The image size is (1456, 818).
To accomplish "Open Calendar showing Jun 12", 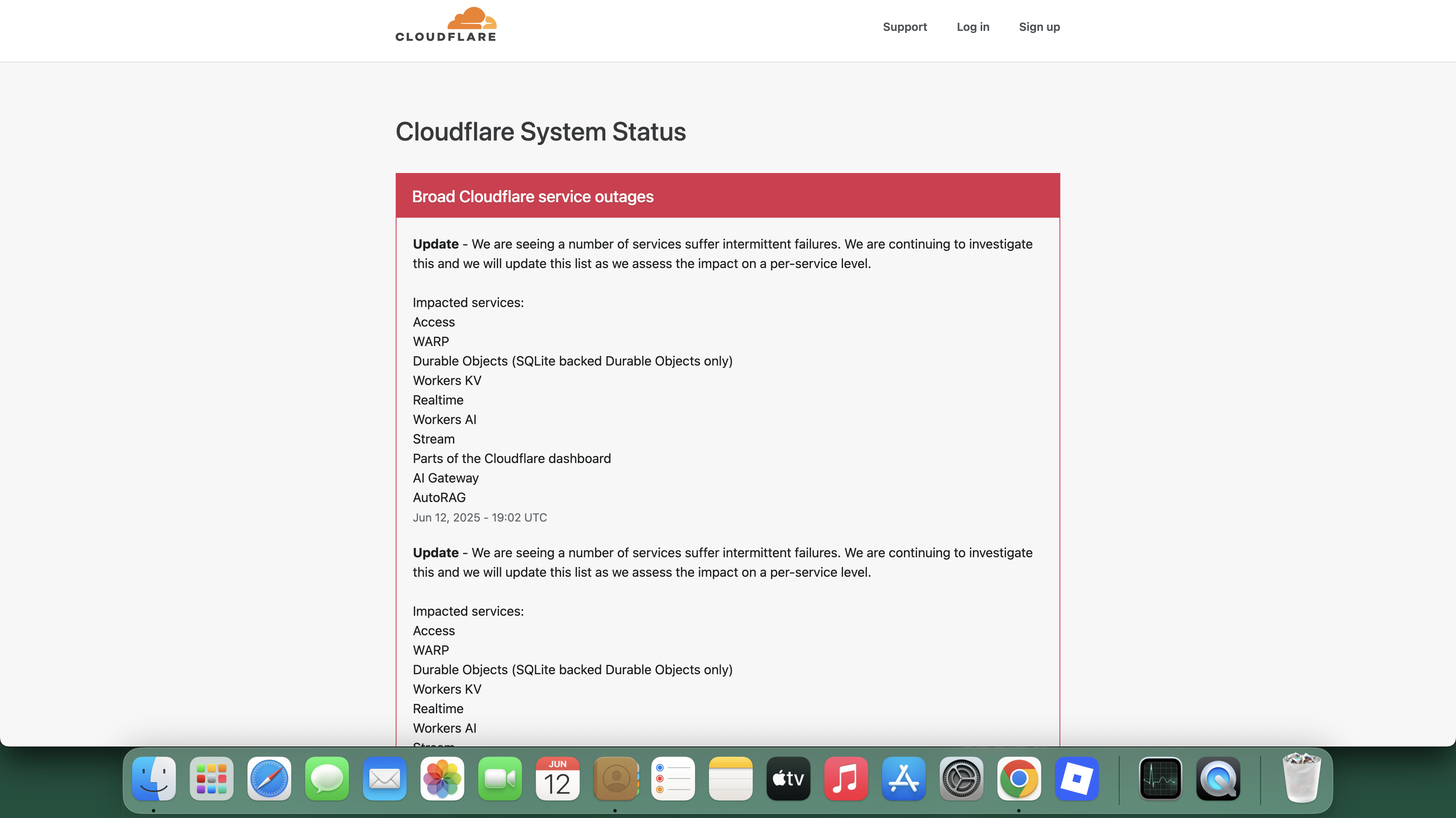I will [557, 779].
